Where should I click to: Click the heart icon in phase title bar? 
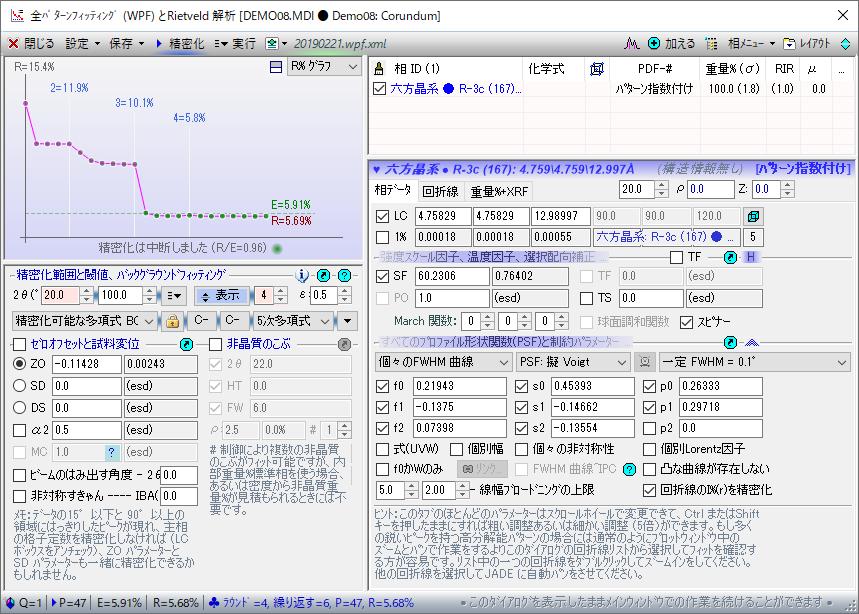(376, 170)
